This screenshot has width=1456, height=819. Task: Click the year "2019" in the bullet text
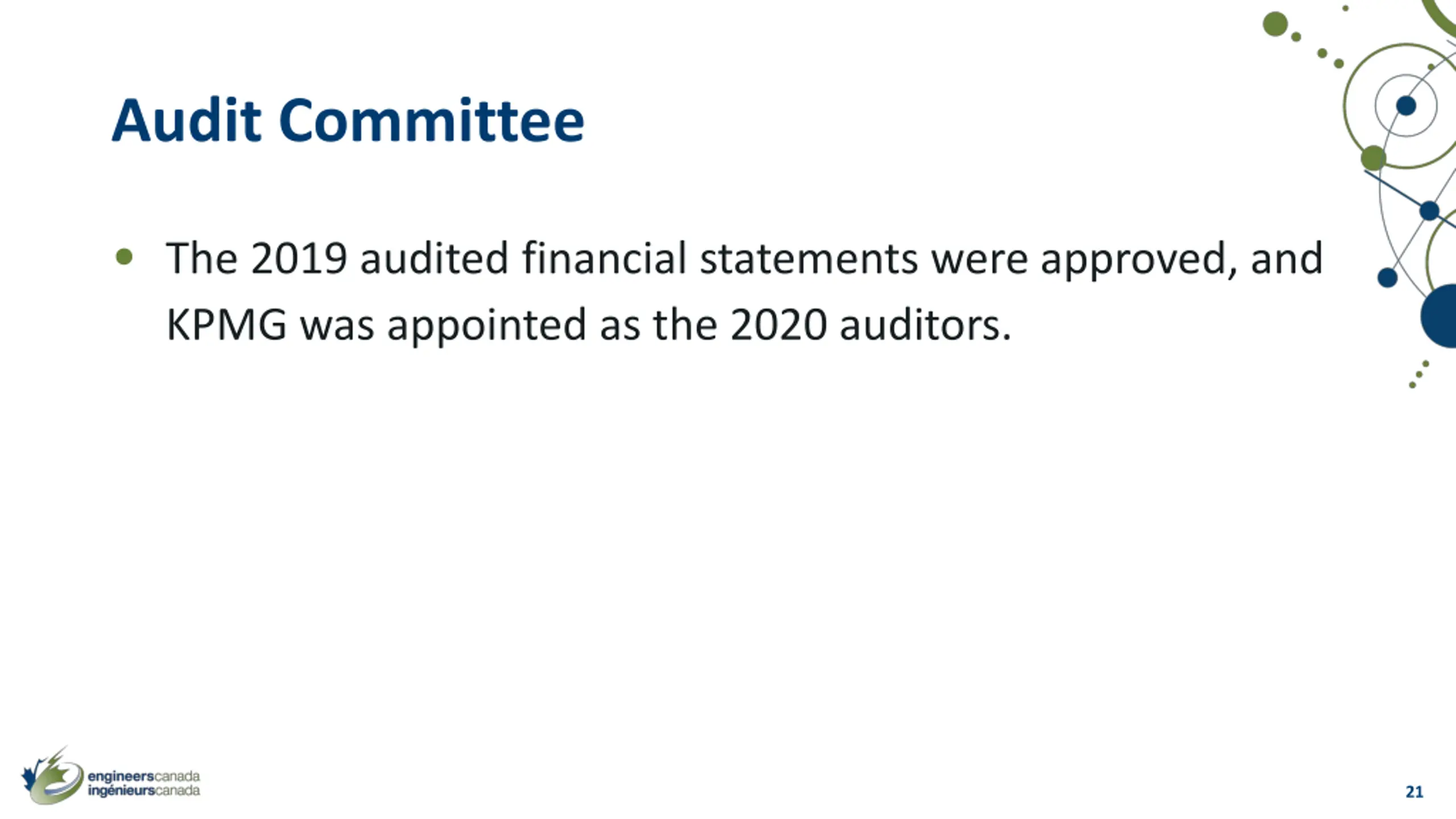tap(299, 259)
